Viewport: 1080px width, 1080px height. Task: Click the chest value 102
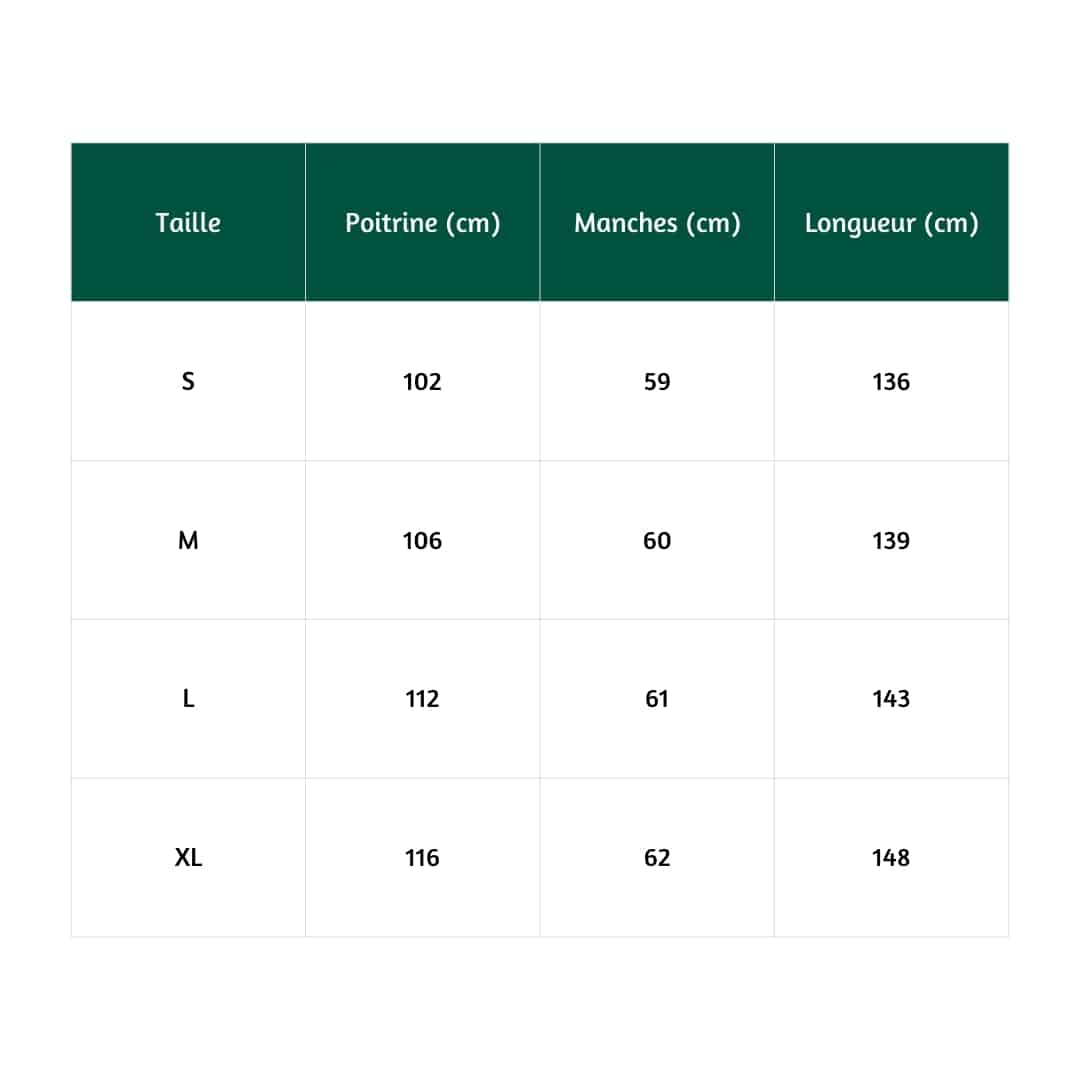click(422, 381)
